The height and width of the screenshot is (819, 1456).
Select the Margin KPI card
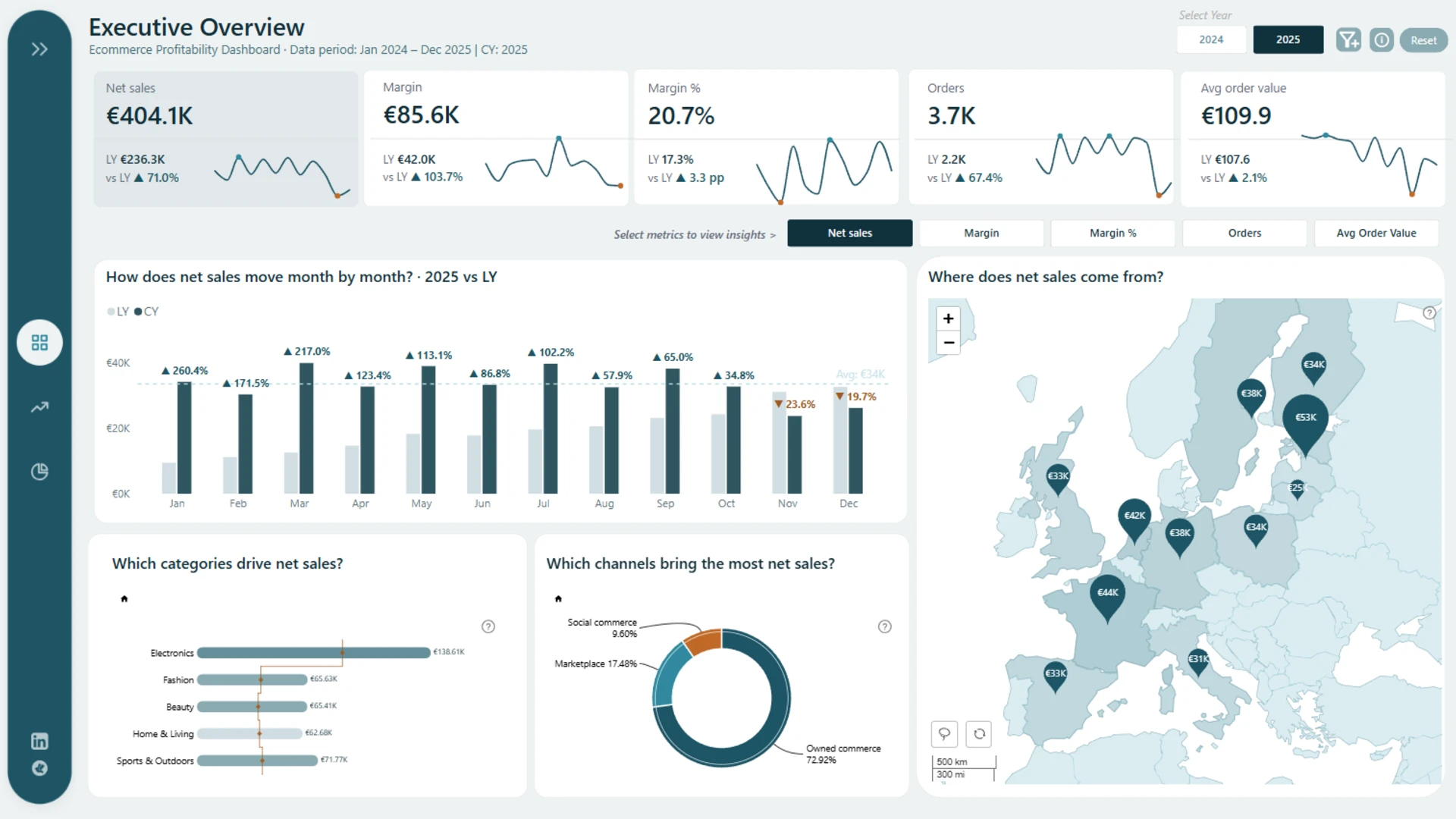496,138
